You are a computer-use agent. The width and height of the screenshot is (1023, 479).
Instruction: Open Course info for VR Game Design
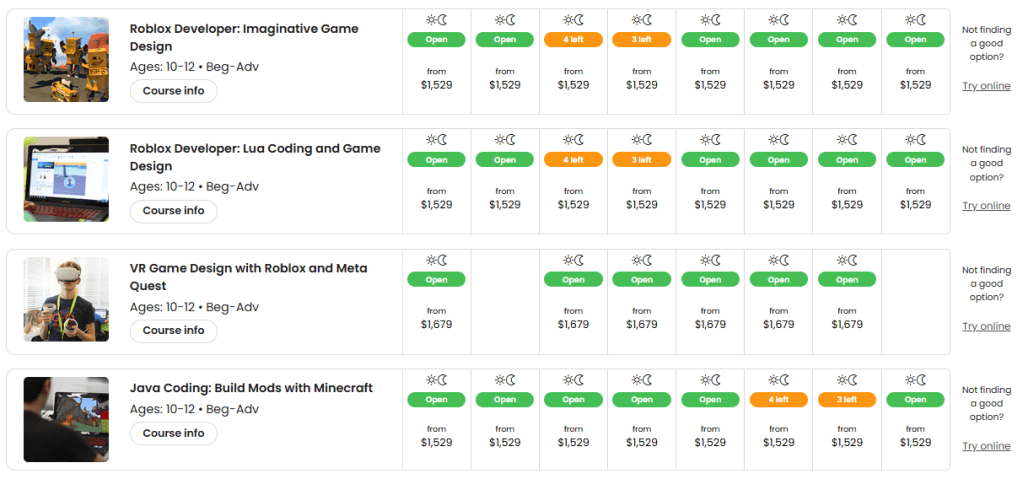point(173,331)
